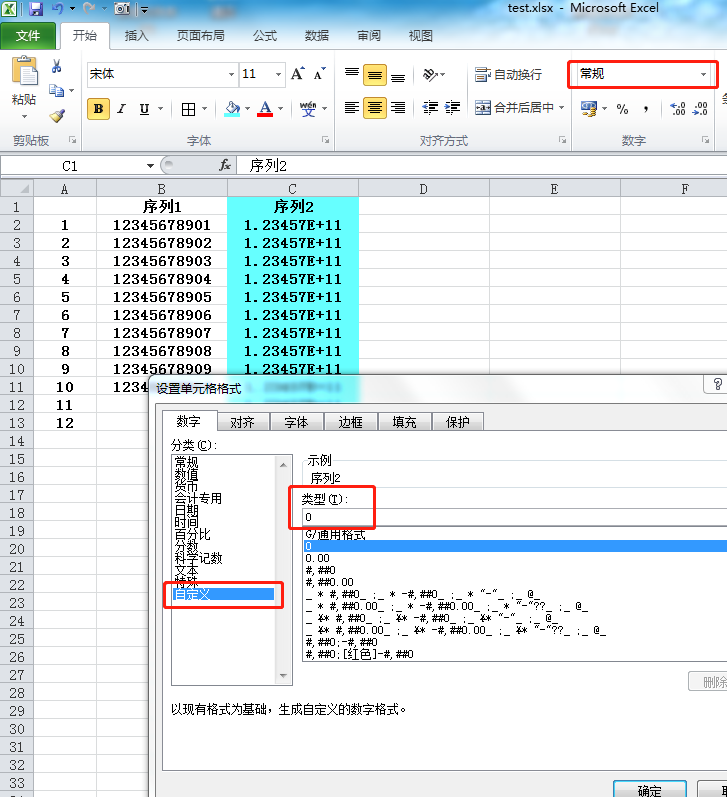Toggle middle vertical alignment
This screenshot has width=727, height=797.
(375, 75)
